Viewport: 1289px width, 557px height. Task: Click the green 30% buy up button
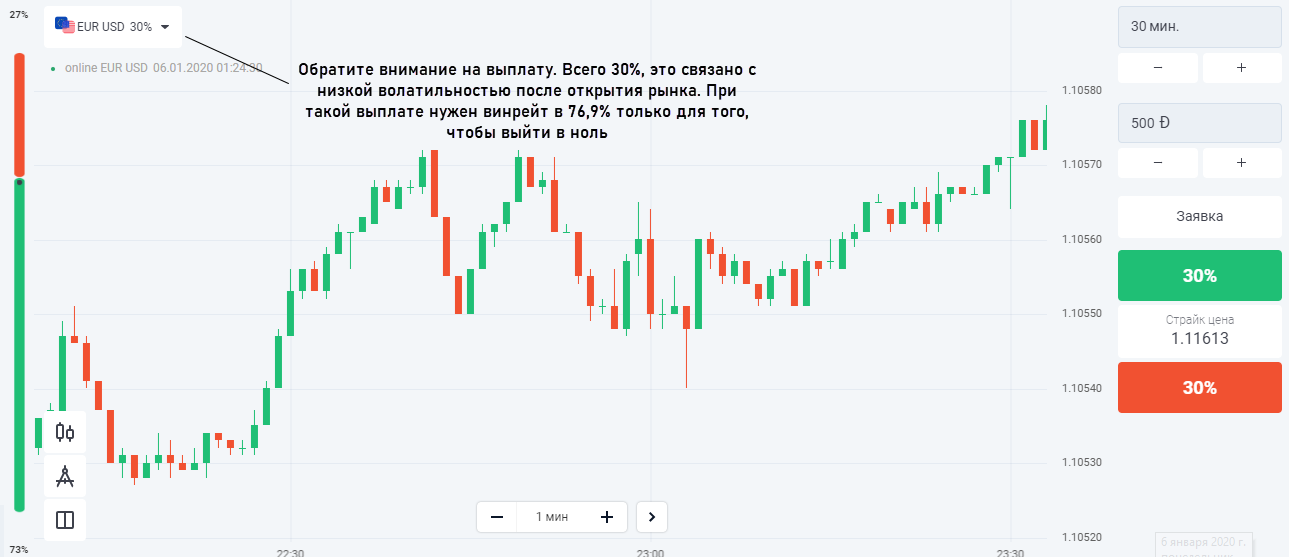click(1199, 275)
